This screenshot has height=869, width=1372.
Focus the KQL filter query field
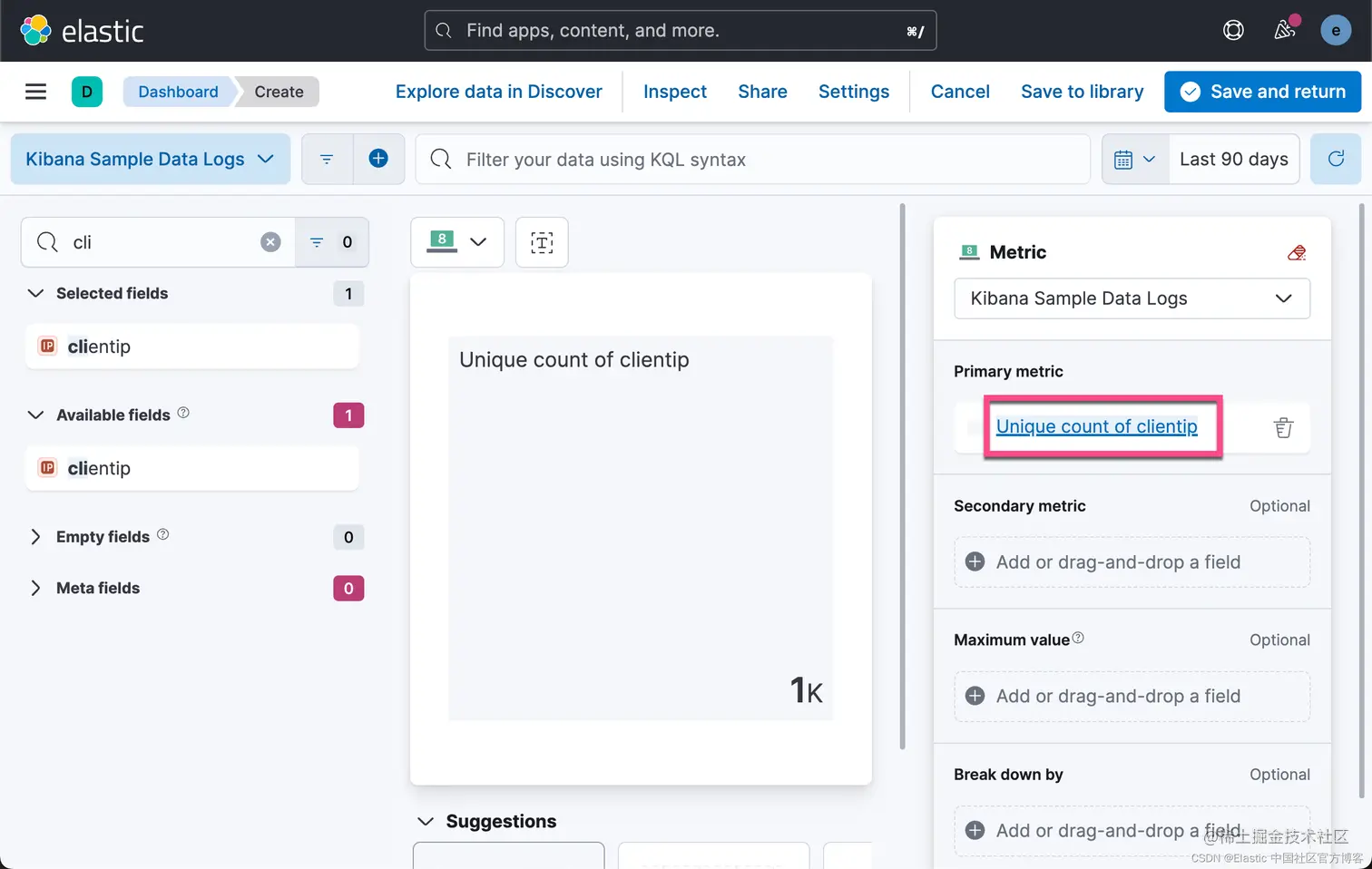pos(753,159)
